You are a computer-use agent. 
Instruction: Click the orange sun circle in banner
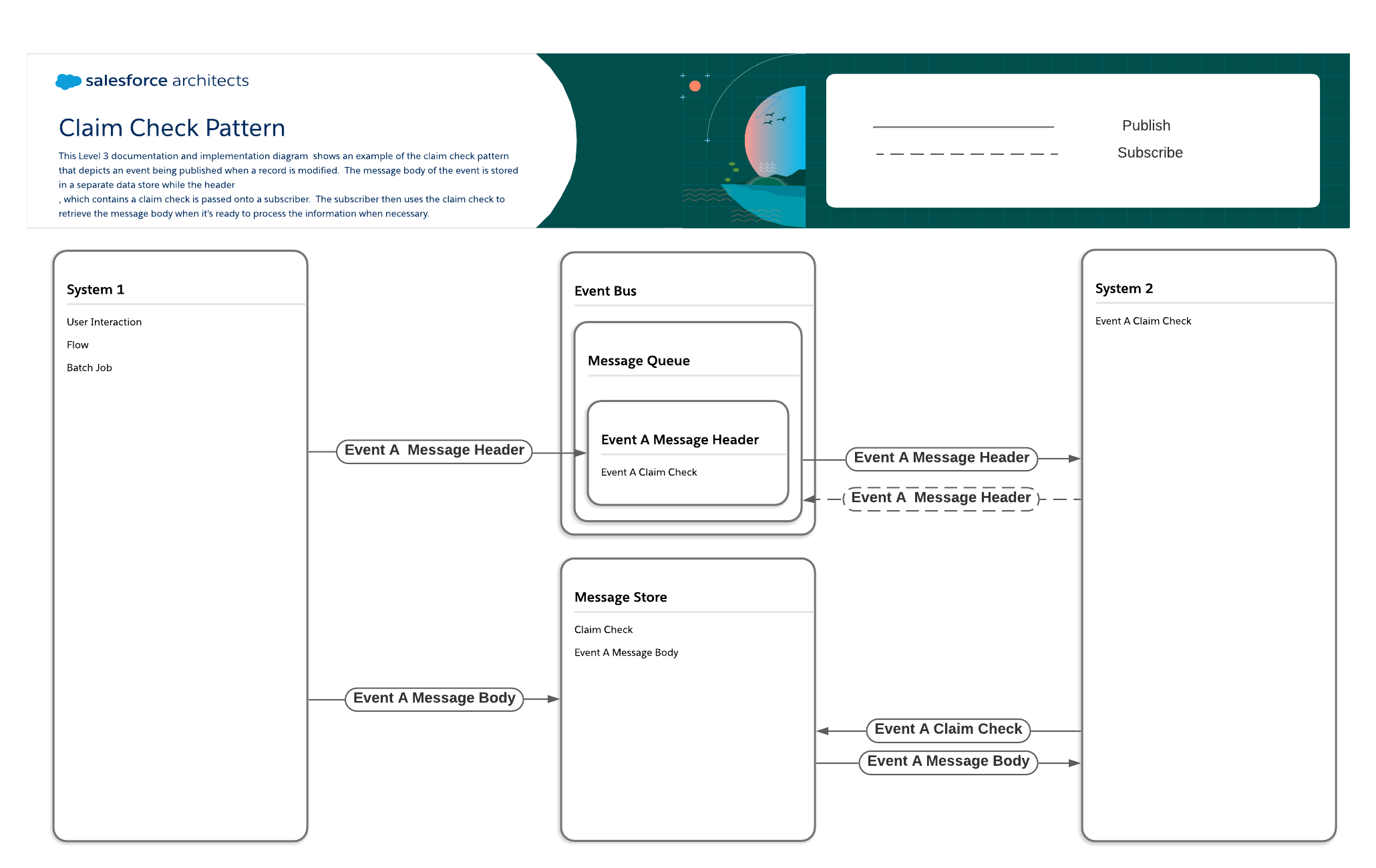[x=695, y=86]
